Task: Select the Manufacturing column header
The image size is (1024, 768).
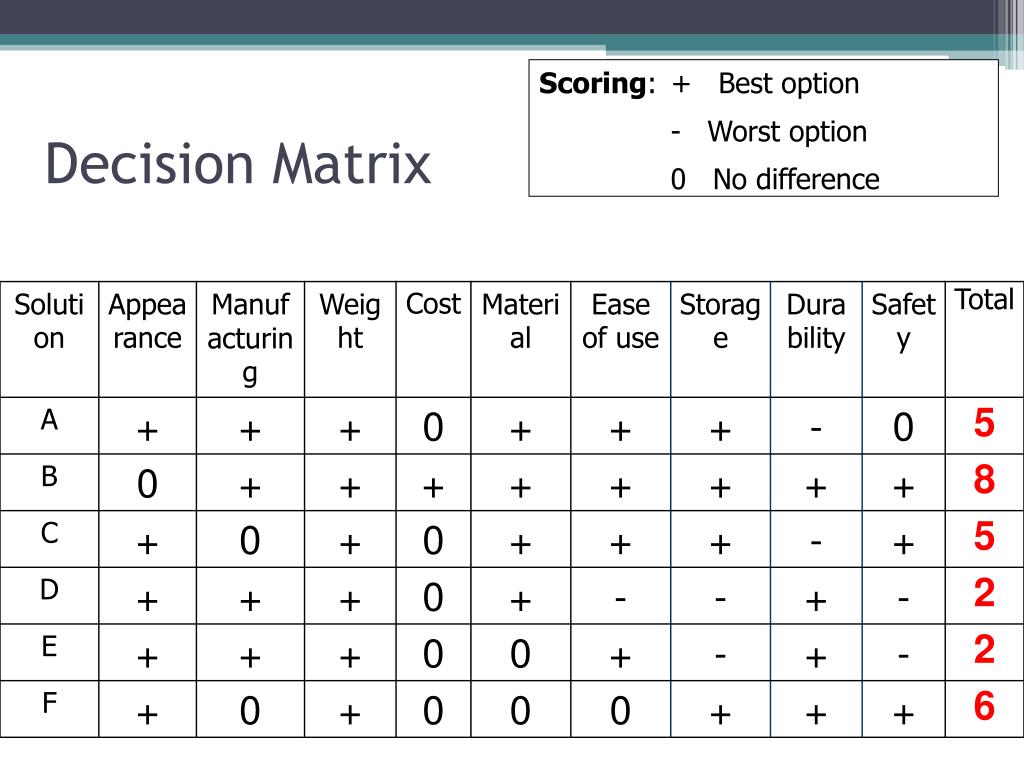Action: (x=250, y=340)
